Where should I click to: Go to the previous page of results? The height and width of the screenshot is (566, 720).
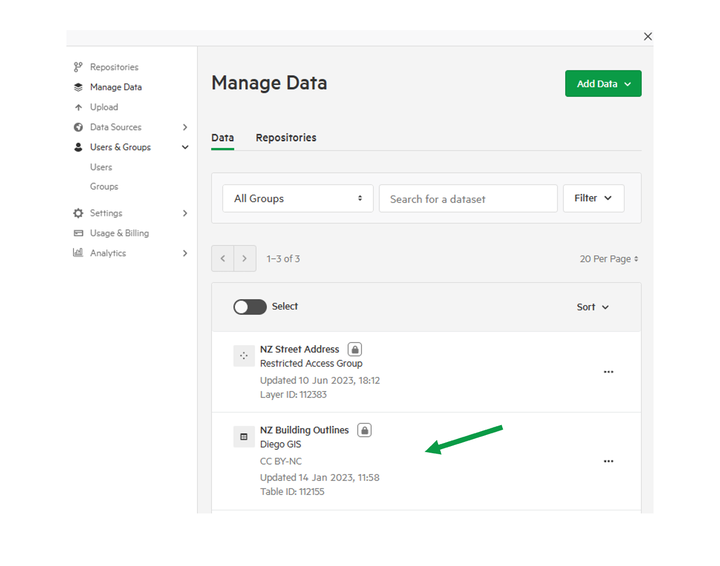[223, 258]
